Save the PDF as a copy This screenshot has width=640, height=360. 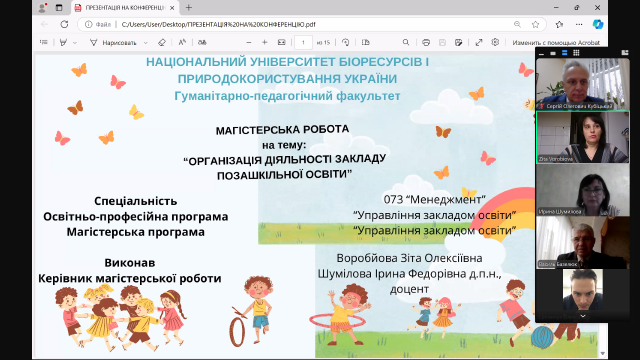458,42
